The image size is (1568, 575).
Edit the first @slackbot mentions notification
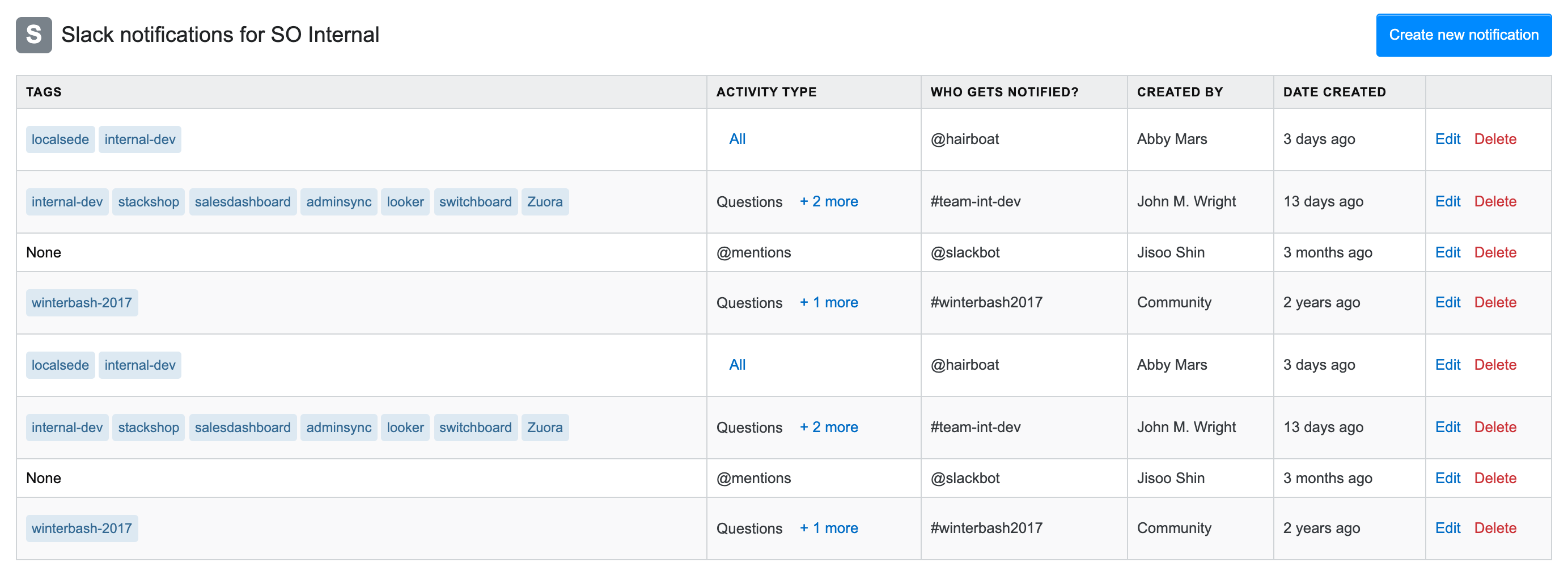1447,253
